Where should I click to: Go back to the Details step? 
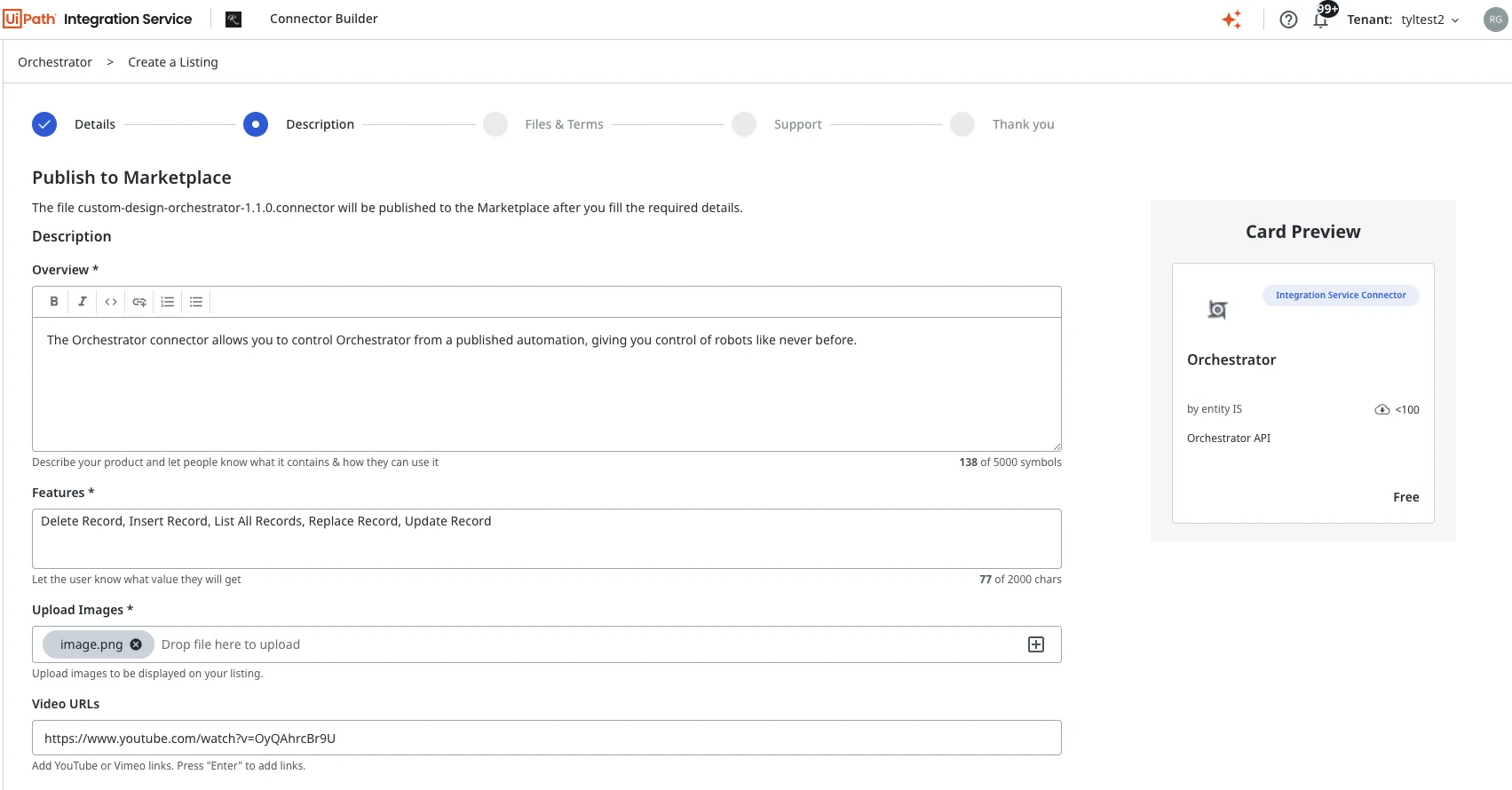[x=44, y=124]
